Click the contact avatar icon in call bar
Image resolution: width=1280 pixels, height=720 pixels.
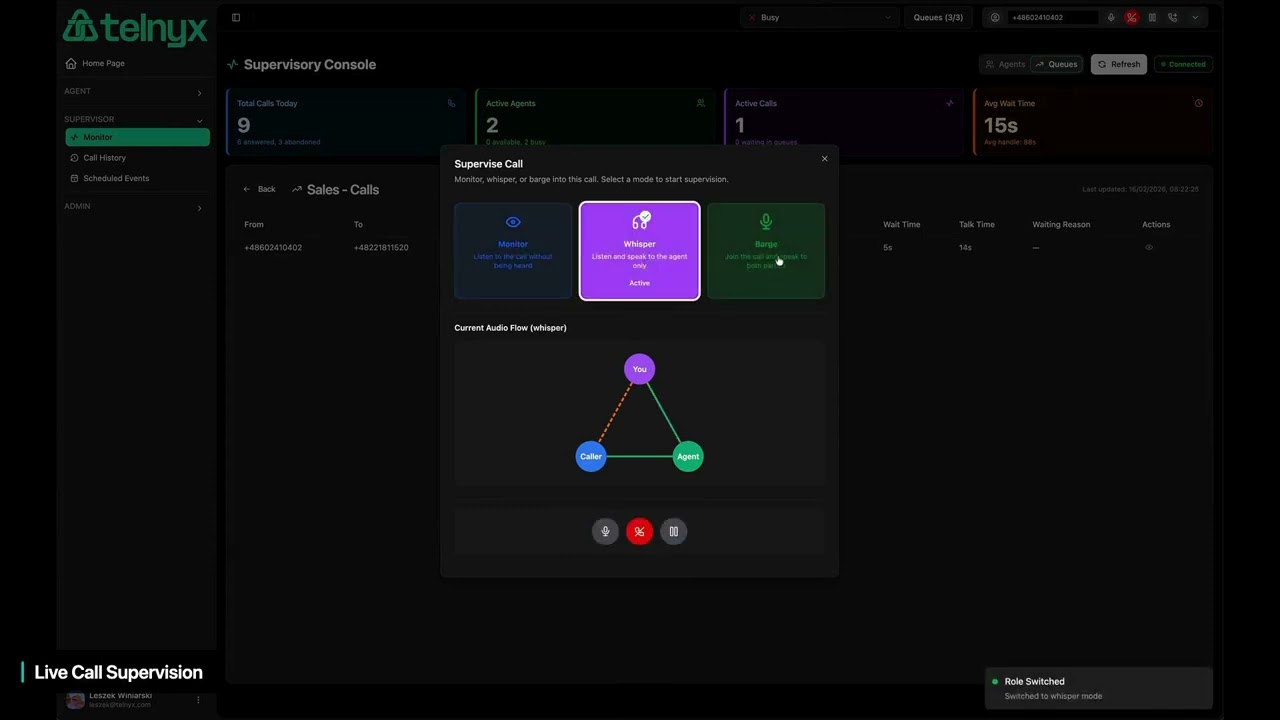995,17
